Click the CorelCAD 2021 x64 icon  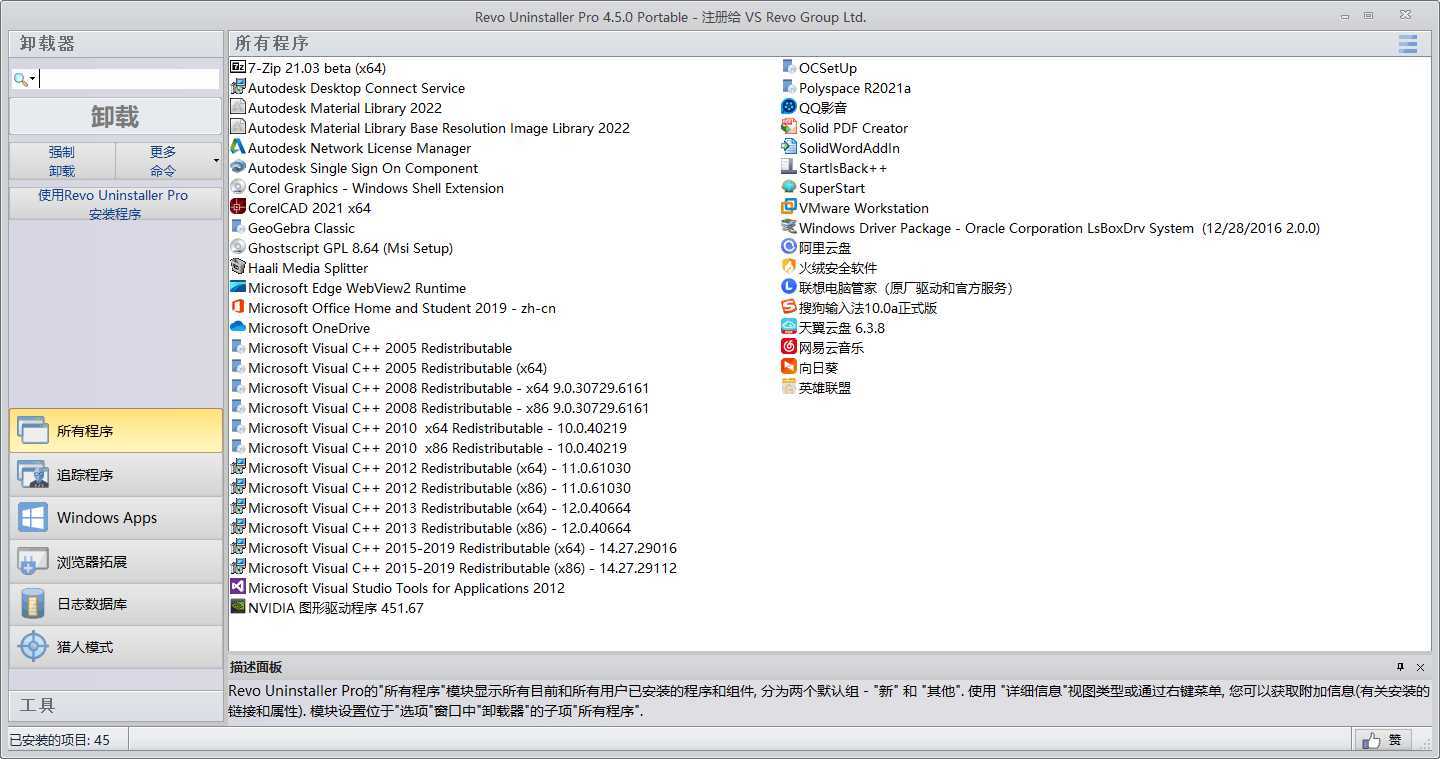tap(238, 207)
